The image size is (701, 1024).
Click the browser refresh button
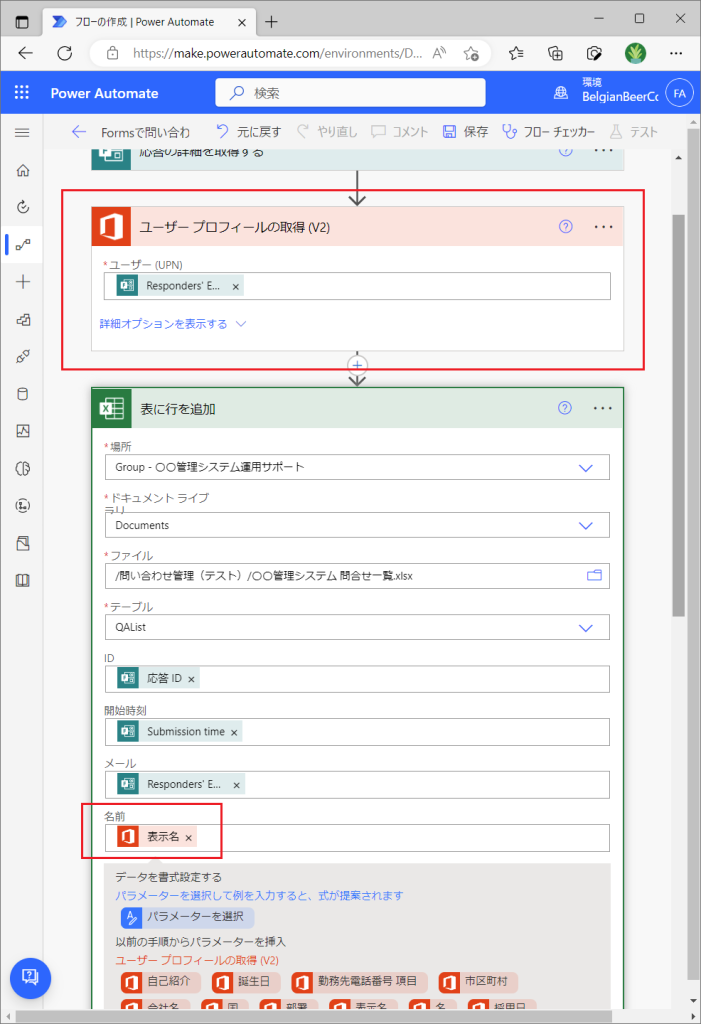pos(65,53)
